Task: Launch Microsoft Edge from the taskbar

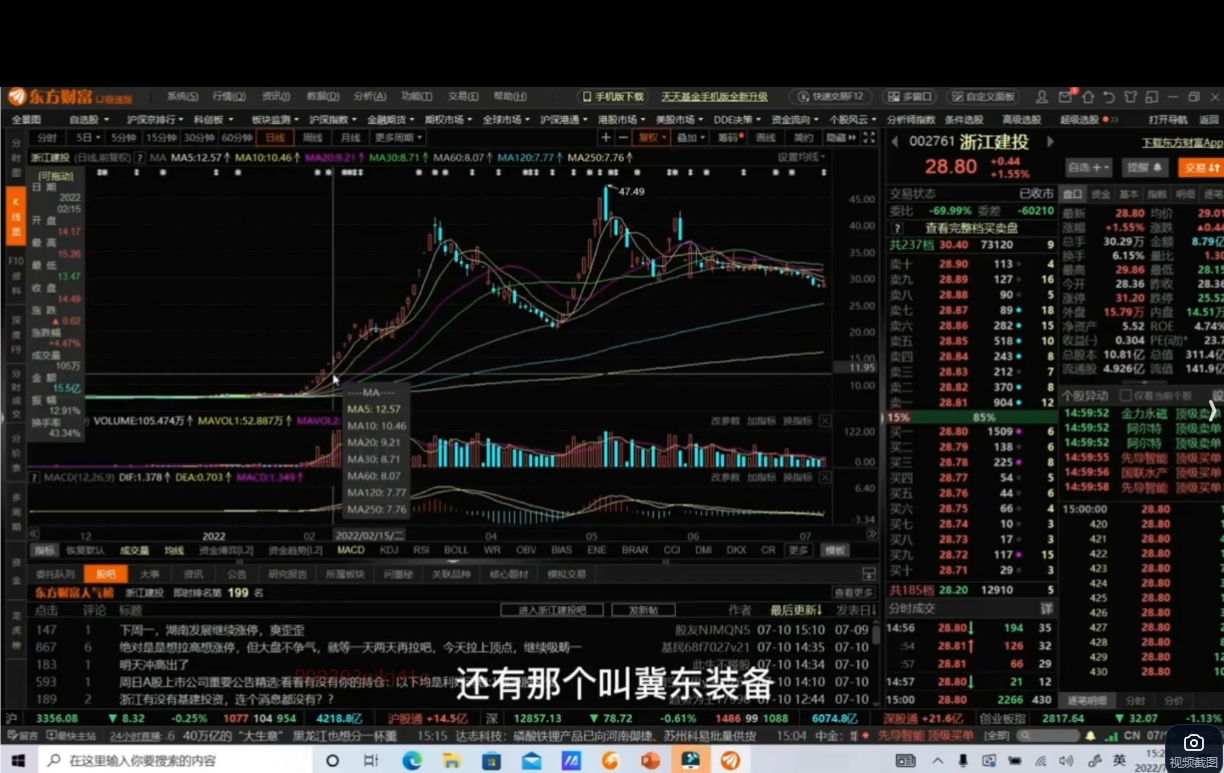Action: 411,760
